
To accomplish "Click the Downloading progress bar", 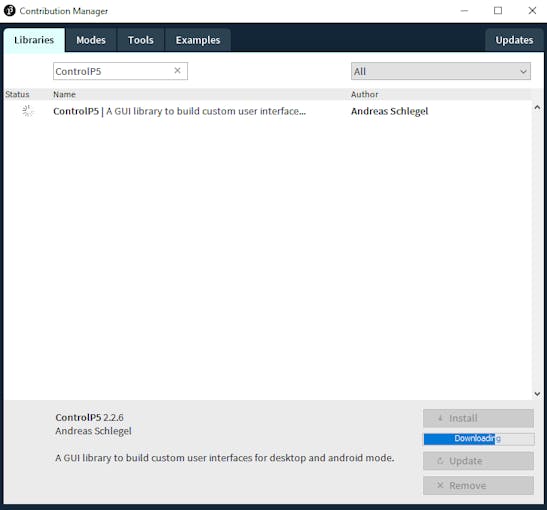I will click(479, 439).
